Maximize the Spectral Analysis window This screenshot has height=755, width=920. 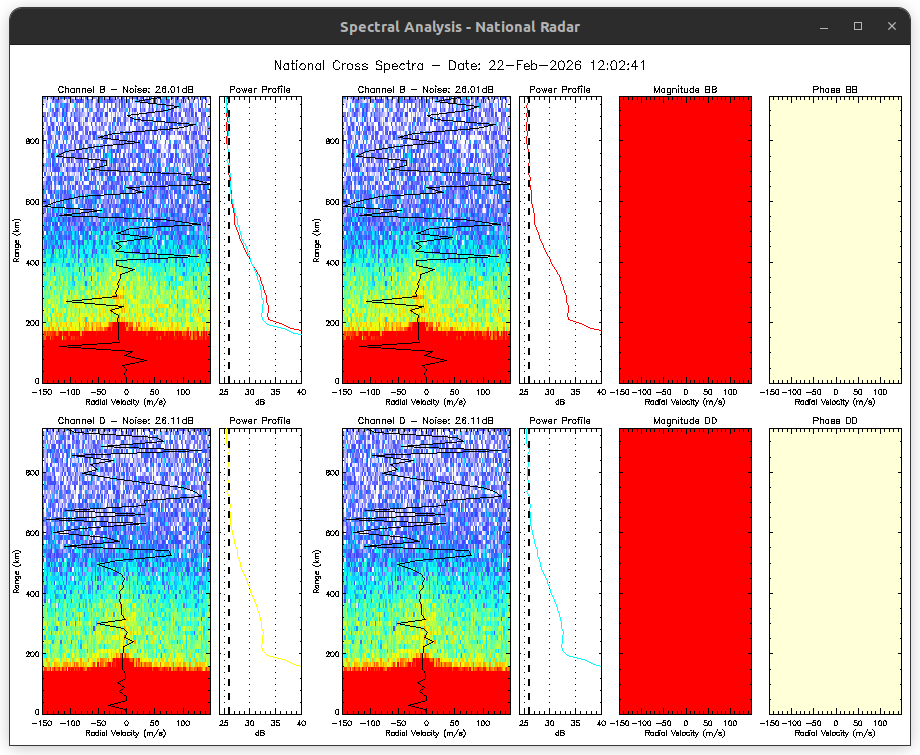[858, 27]
